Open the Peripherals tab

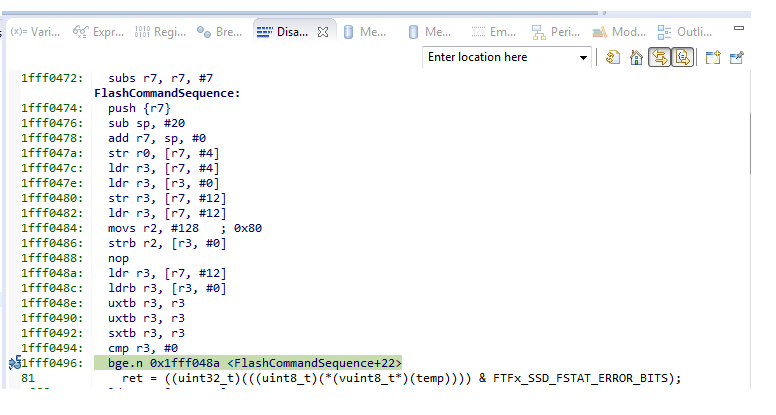tap(555, 32)
